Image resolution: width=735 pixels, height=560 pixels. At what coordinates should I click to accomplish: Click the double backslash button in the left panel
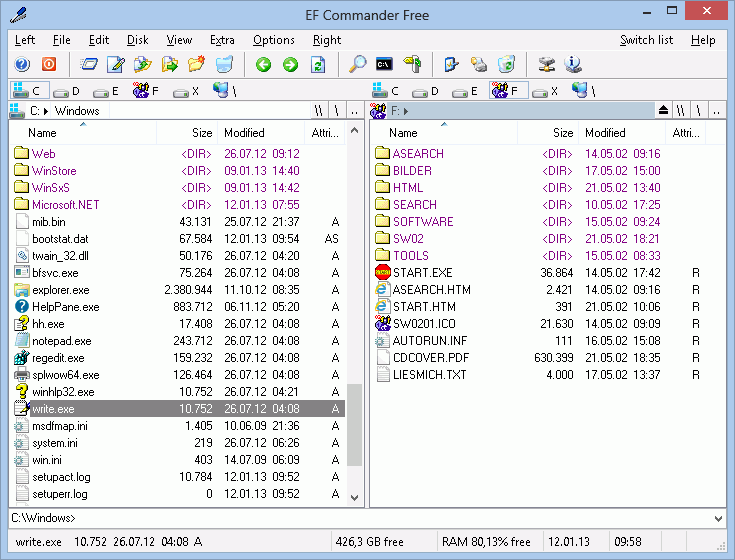click(x=319, y=111)
